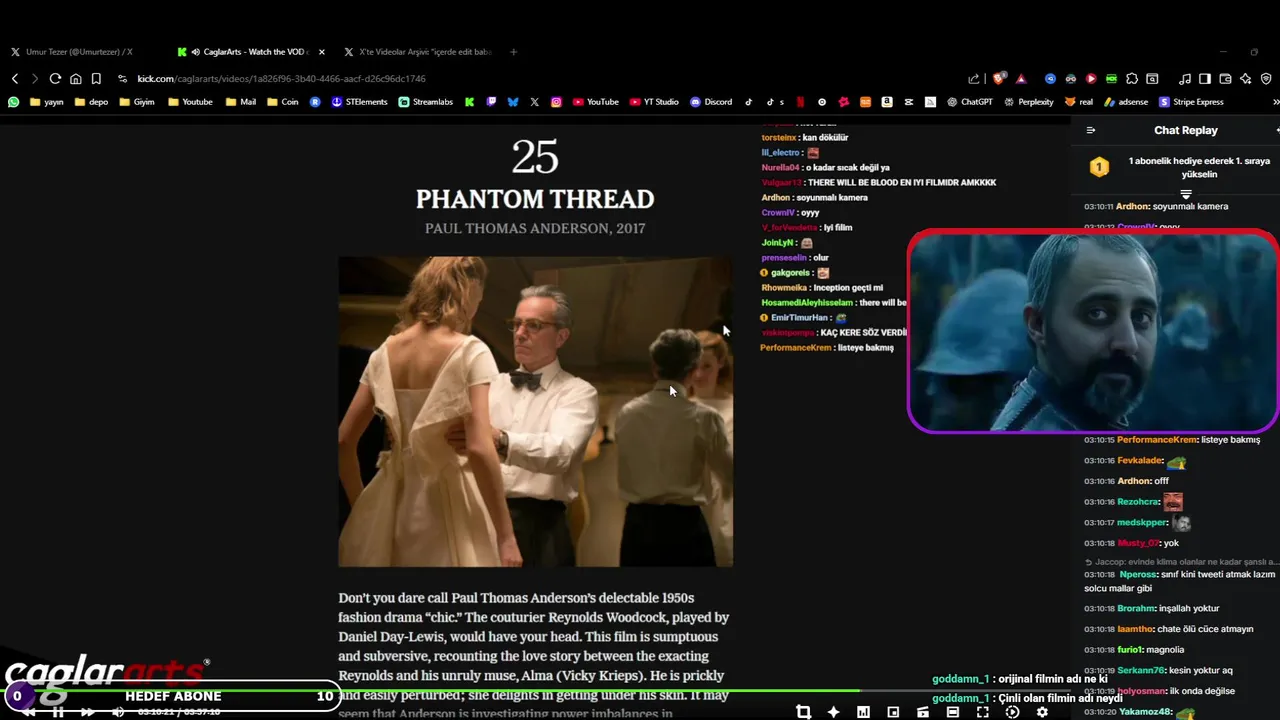Bookmark this page with the bookmark icon
The height and width of the screenshot is (720, 1280).
(96, 79)
